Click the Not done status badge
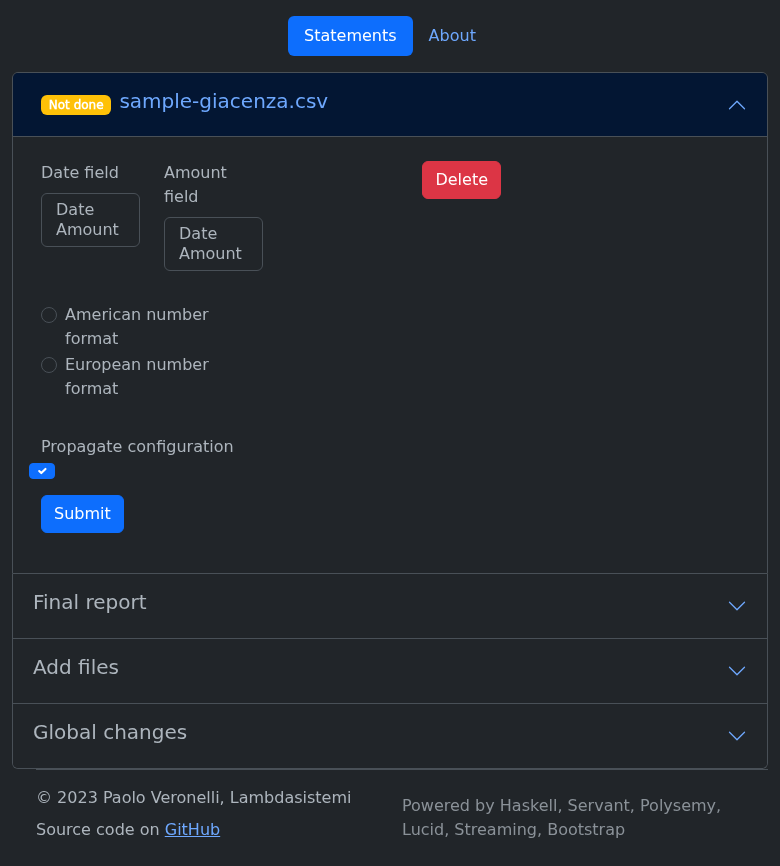This screenshot has height=866, width=780. pos(75,104)
